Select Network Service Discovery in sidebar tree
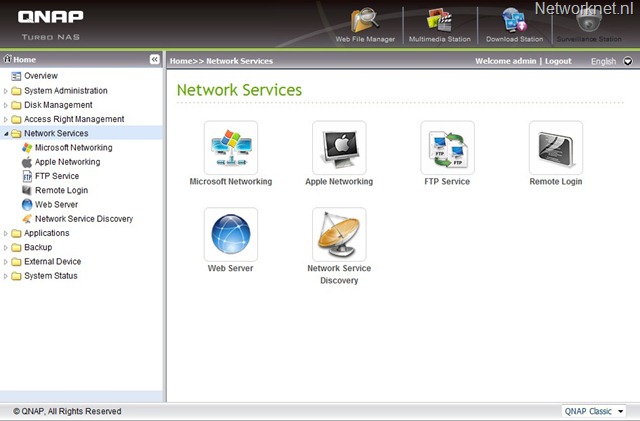The image size is (640, 421). click(84, 219)
